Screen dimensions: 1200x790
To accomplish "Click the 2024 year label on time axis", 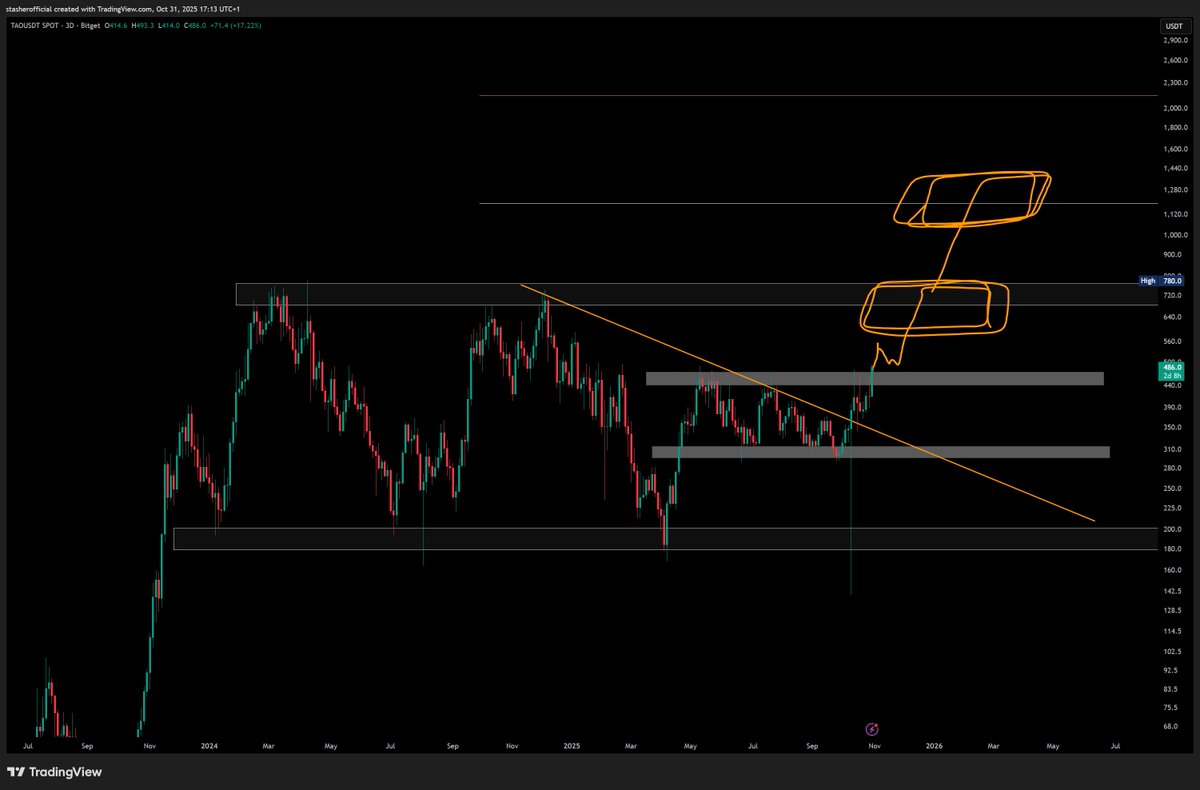I will click(209, 746).
